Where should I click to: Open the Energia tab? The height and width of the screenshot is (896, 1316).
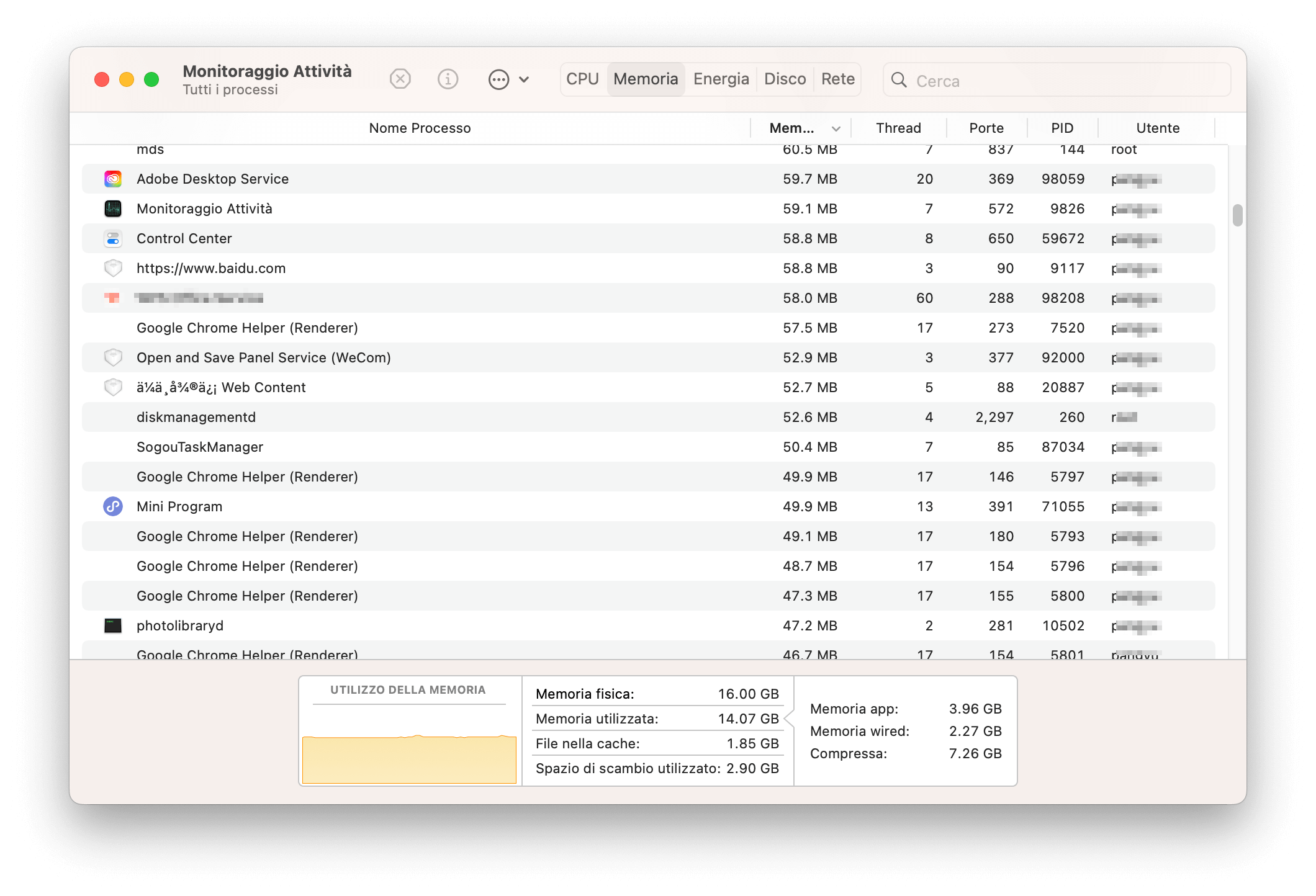(x=721, y=79)
